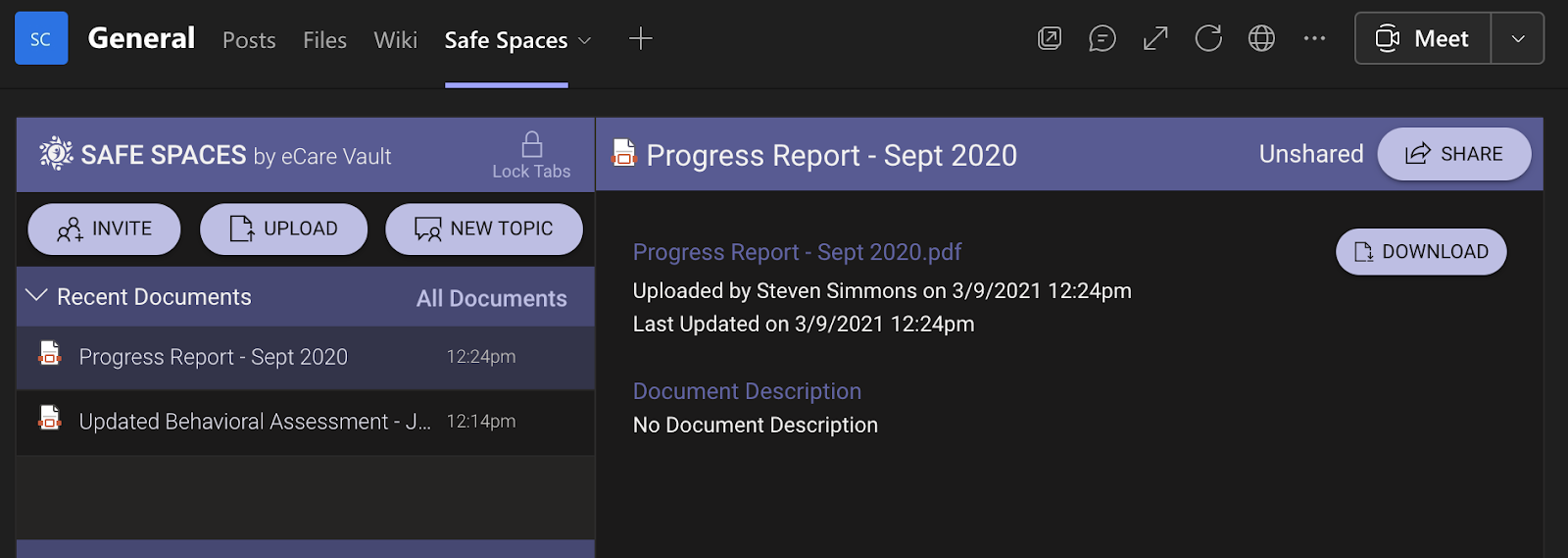This screenshot has height=558, width=1568.
Task: Open the Files tab
Action: click(x=324, y=40)
